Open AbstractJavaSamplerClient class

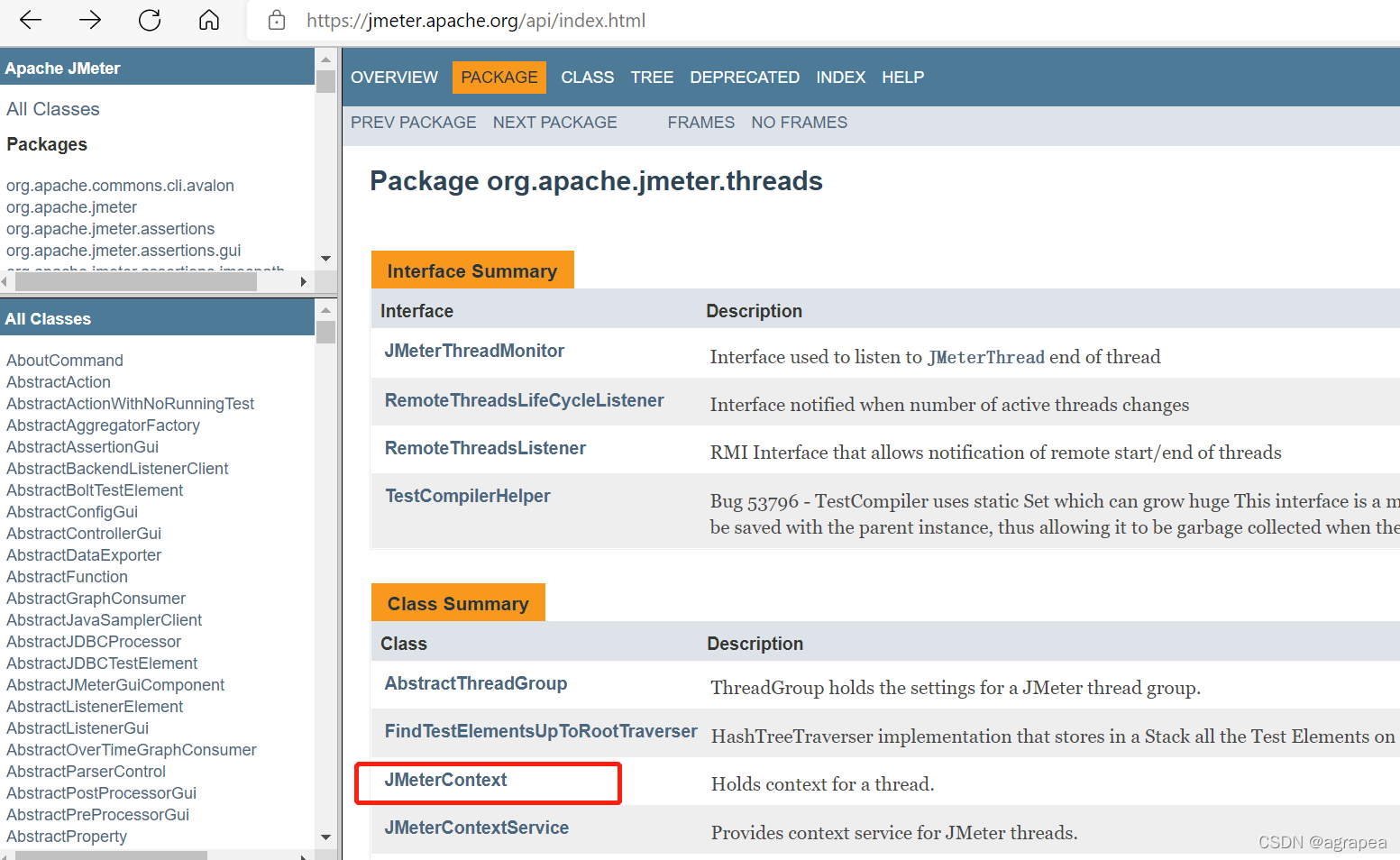tap(104, 620)
